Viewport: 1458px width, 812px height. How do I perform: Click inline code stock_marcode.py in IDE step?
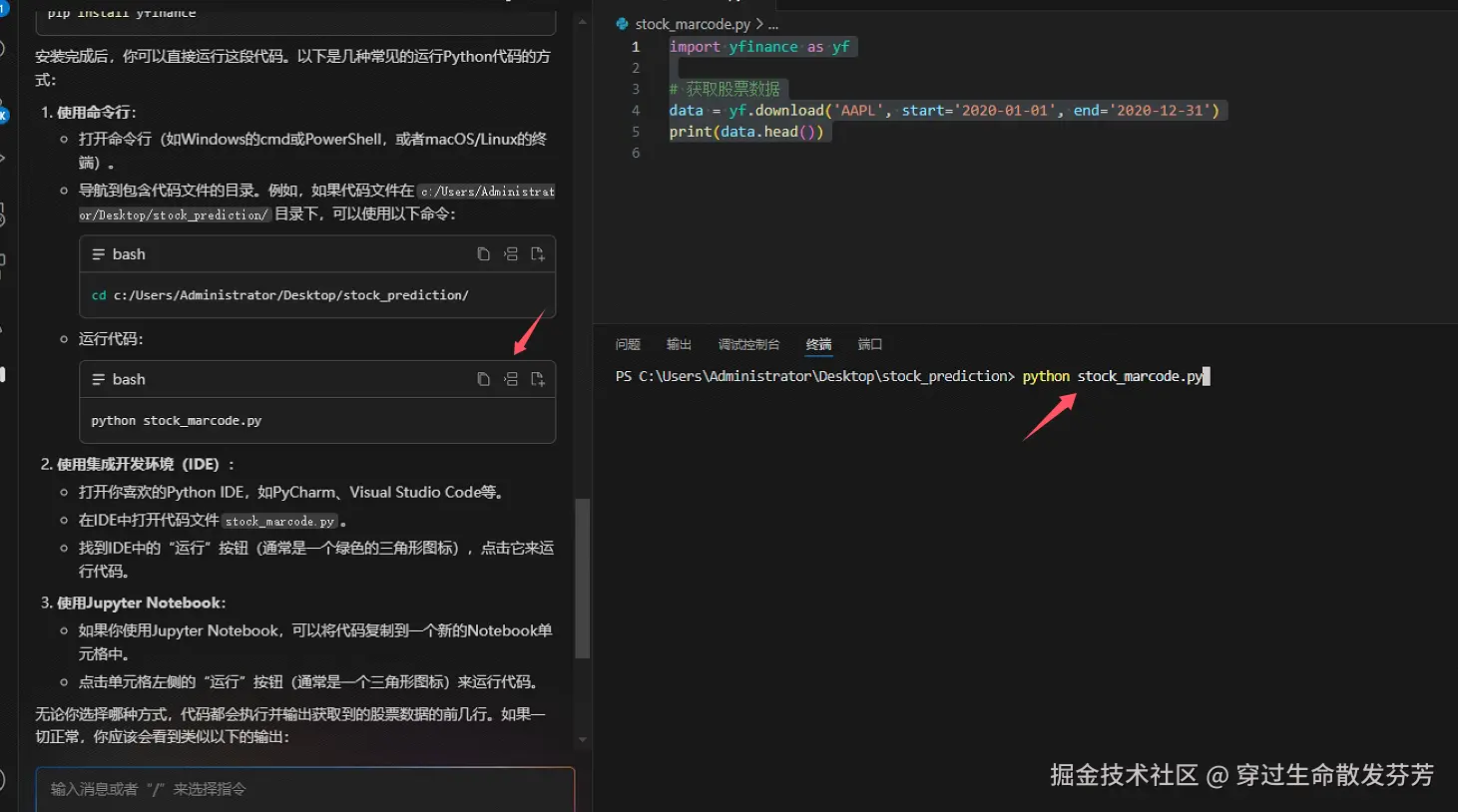click(279, 521)
